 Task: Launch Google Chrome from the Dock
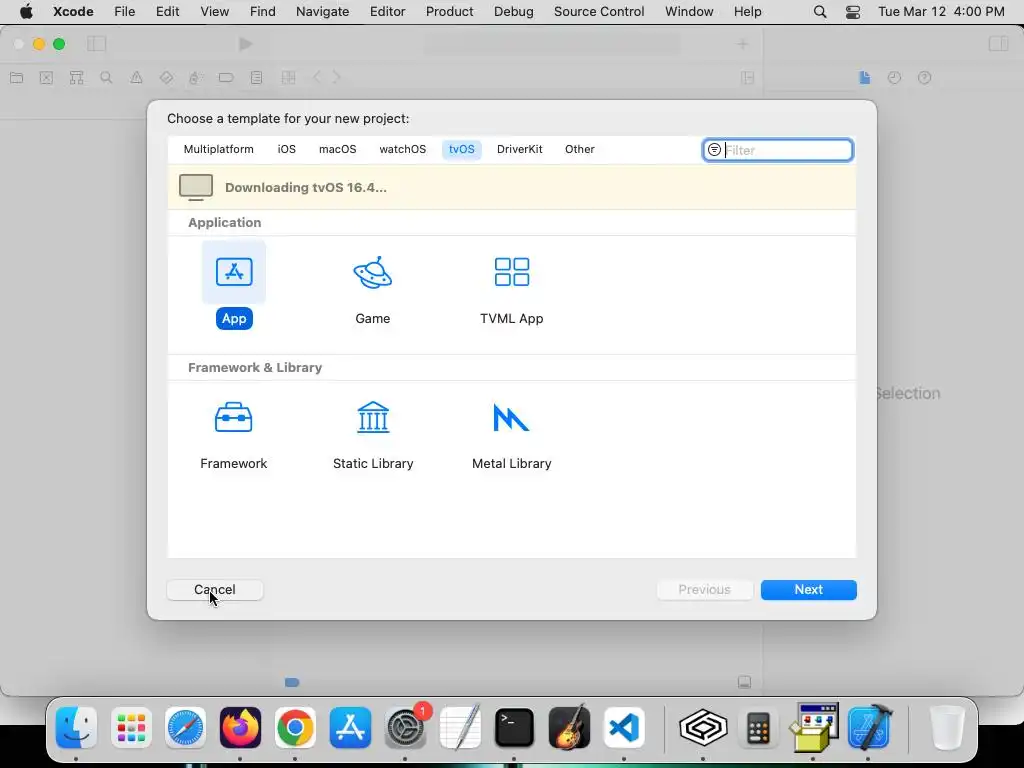pos(295,728)
